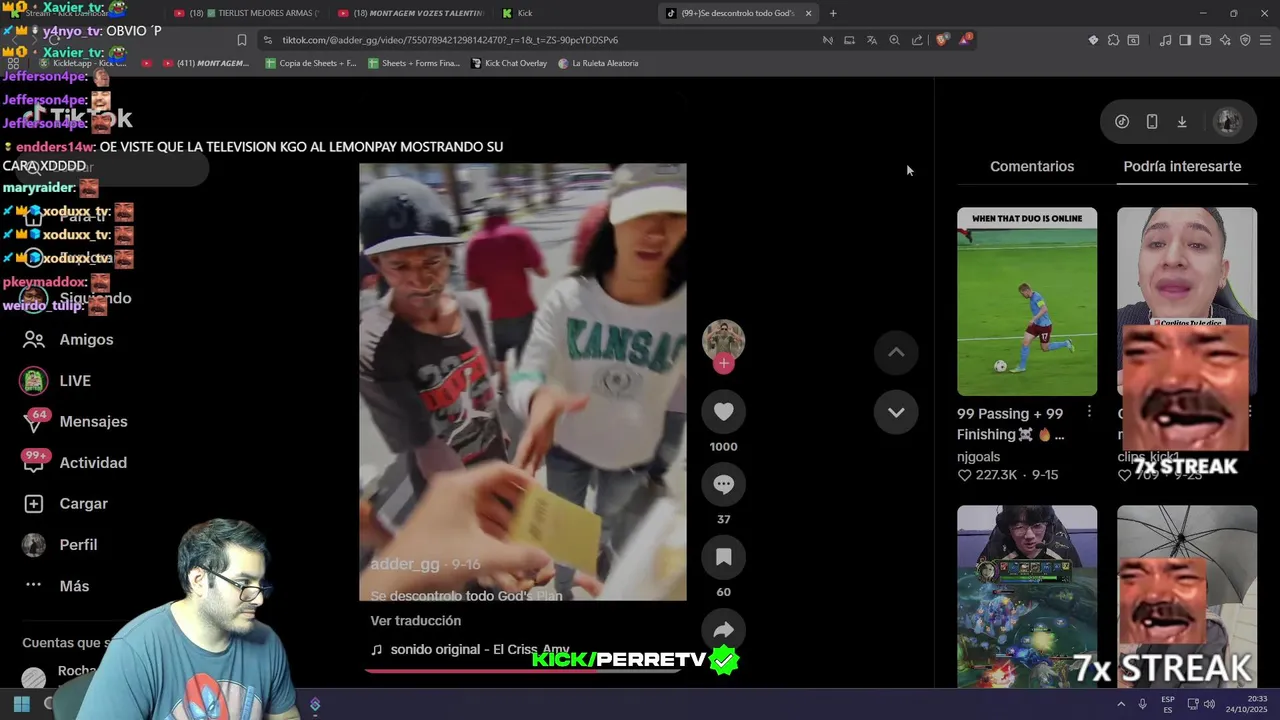Close the TikTok browser tab

(x=808, y=13)
